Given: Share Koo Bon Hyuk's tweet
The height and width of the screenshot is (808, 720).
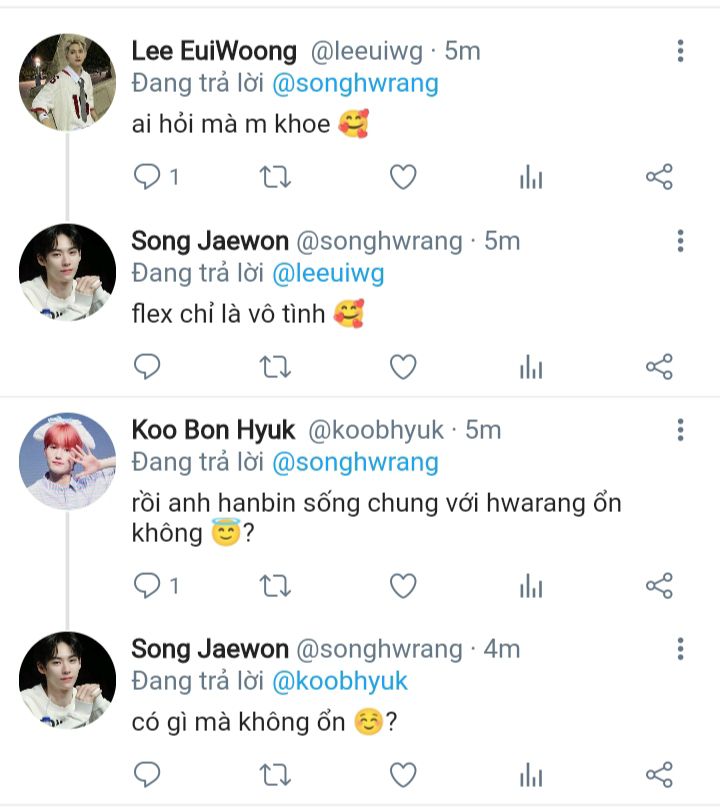Looking at the screenshot, I should pos(659,586).
